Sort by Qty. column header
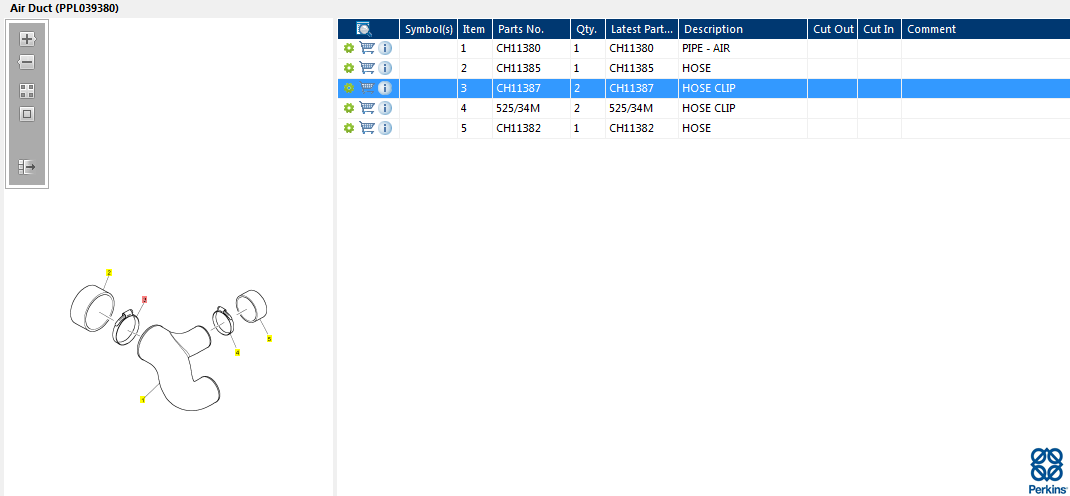 tap(588, 29)
